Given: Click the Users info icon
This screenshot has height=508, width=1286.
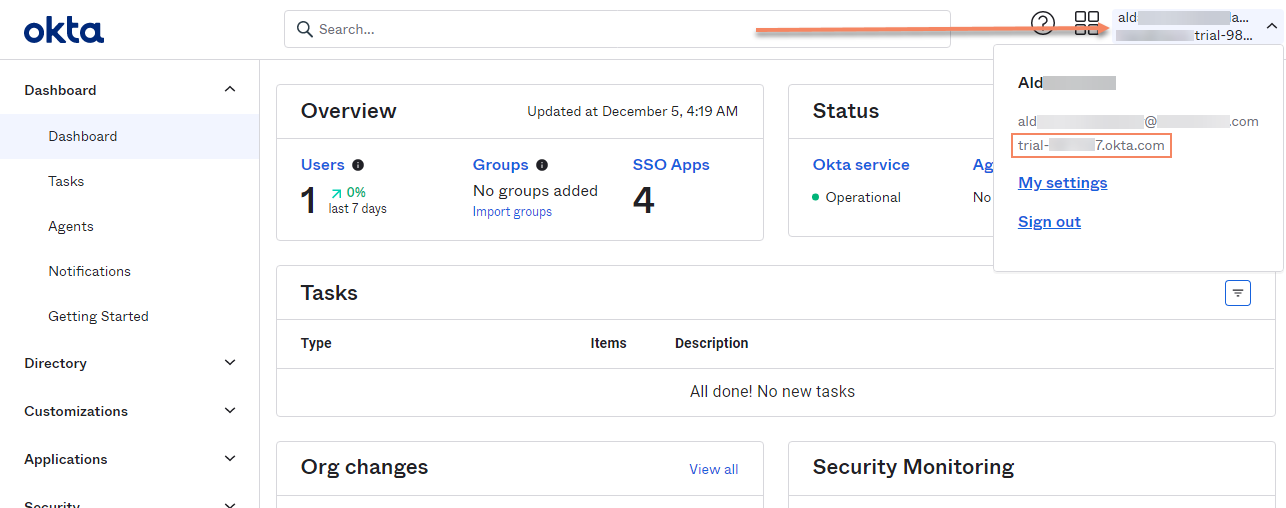Looking at the screenshot, I should click(358, 165).
